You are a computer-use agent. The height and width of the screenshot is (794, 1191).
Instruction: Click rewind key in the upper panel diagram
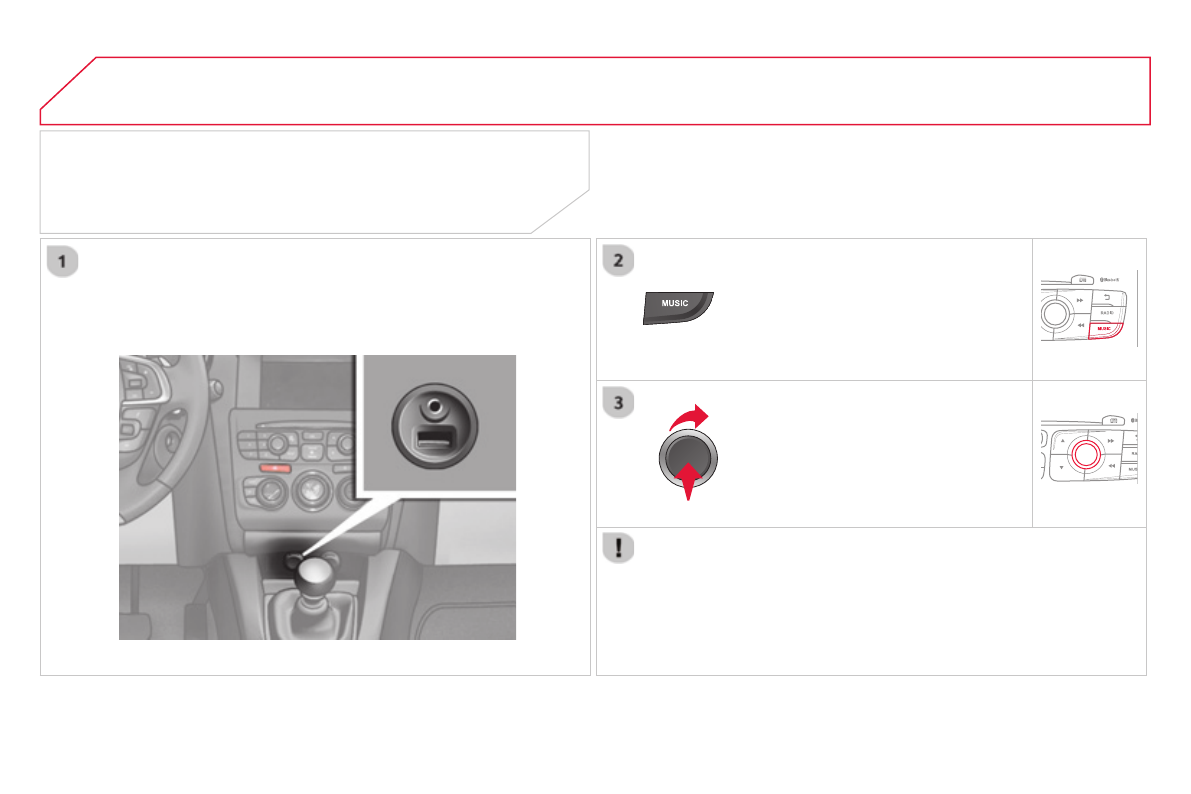pyautogui.click(x=1081, y=325)
